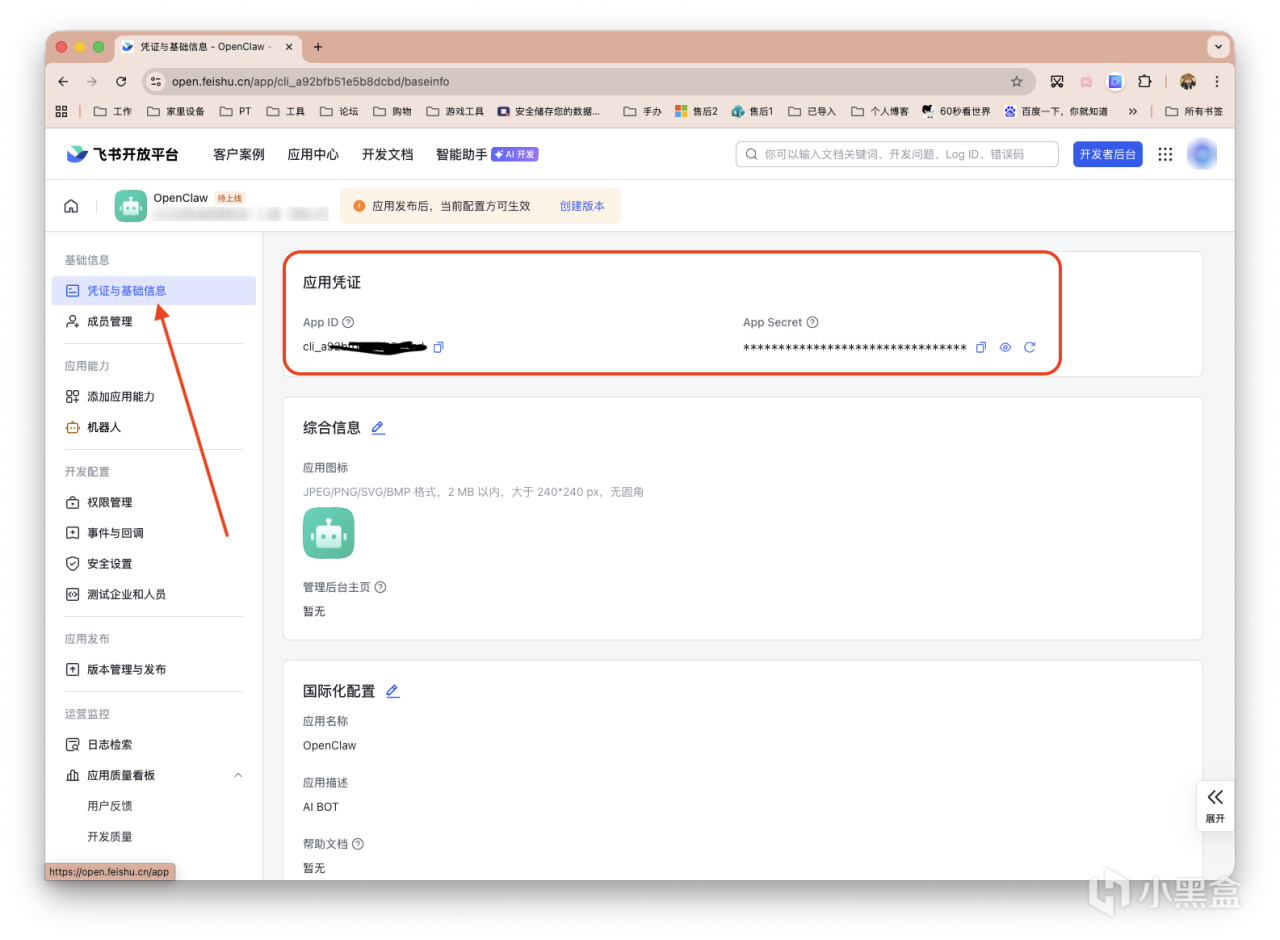Expand the tab search dropdown

pos(1218,47)
